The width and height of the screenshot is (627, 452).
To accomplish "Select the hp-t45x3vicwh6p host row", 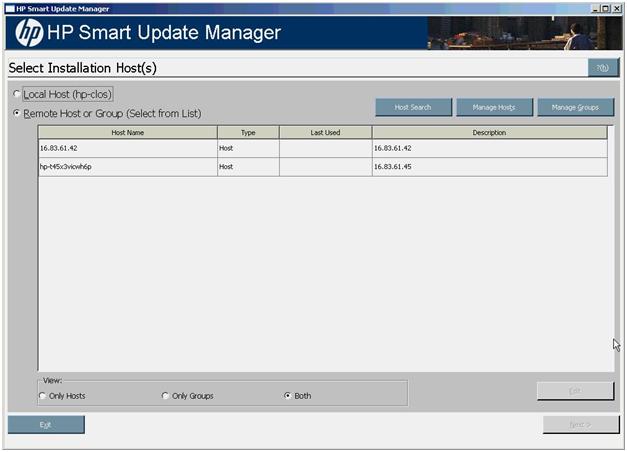I will [127, 166].
